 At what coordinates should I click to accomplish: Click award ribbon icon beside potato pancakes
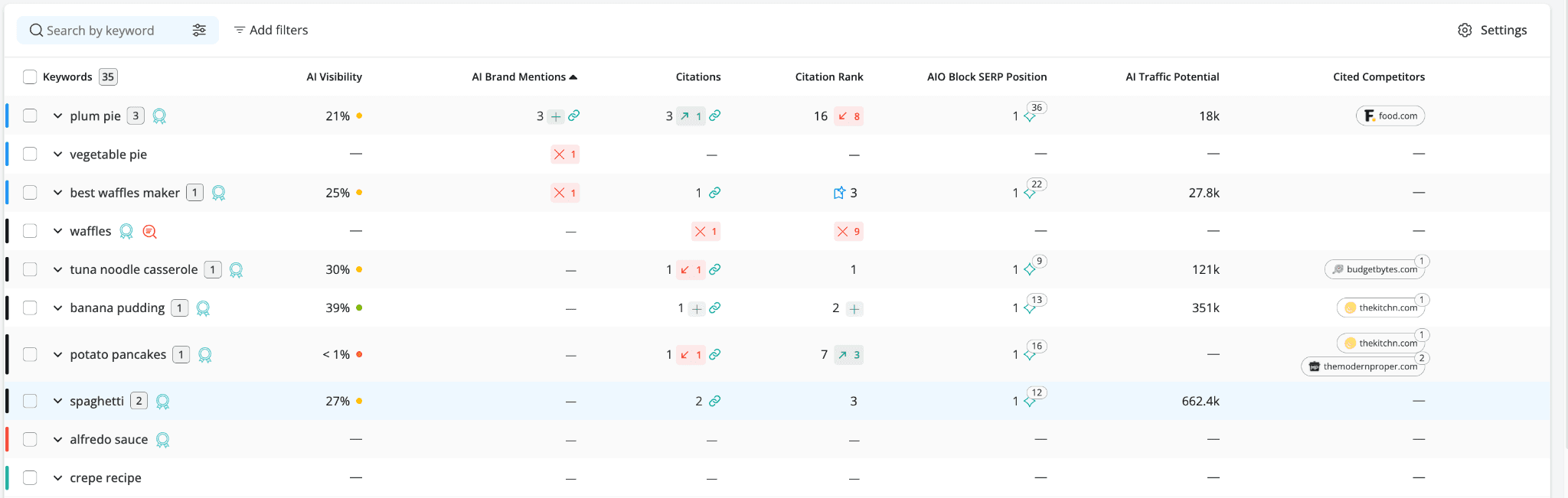click(205, 355)
